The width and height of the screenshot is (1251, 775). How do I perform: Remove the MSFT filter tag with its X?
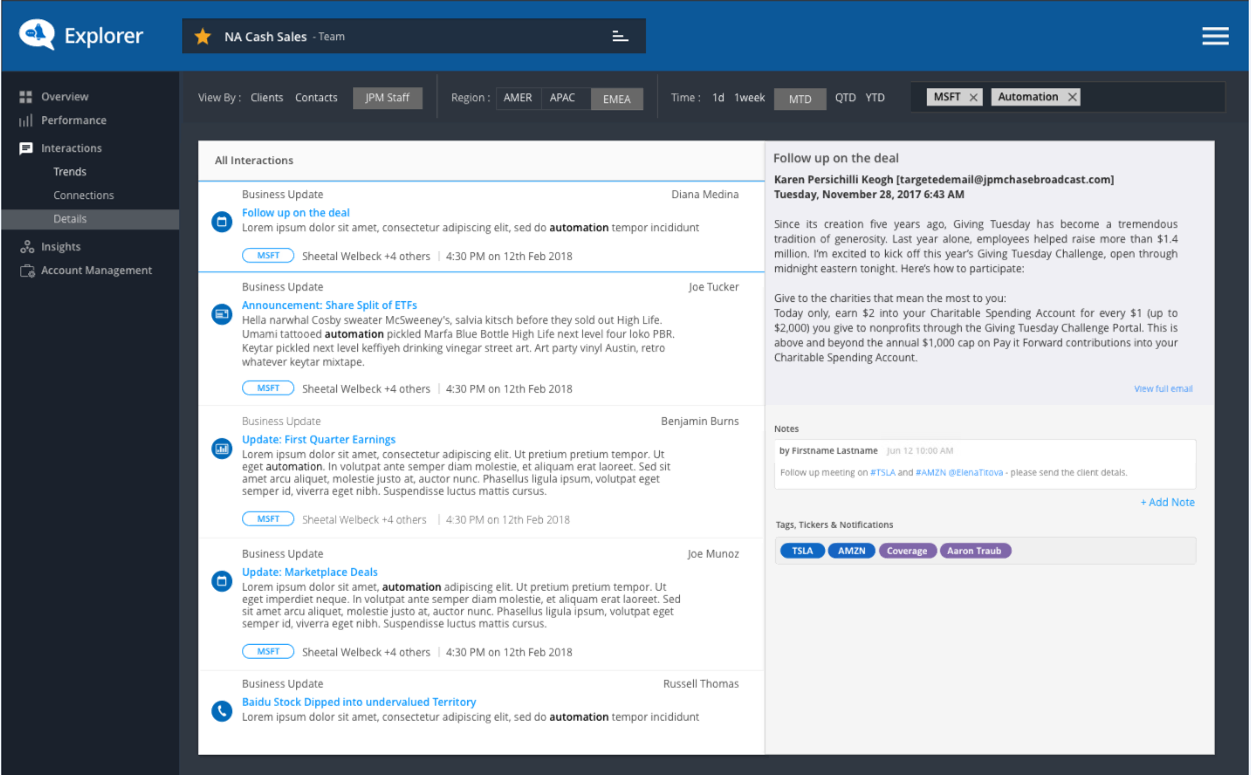(x=974, y=97)
